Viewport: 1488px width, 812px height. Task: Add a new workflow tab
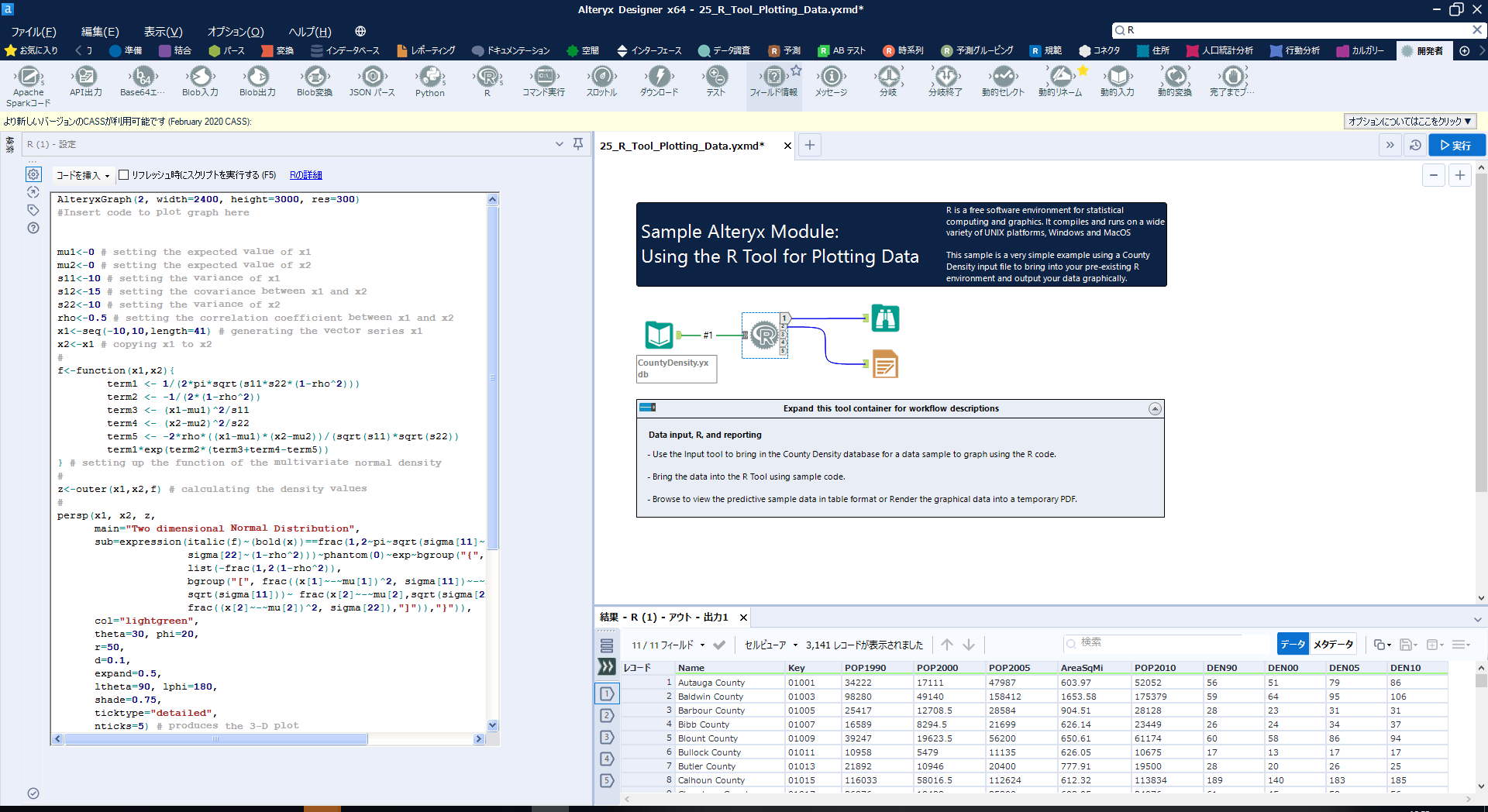coord(809,145)
